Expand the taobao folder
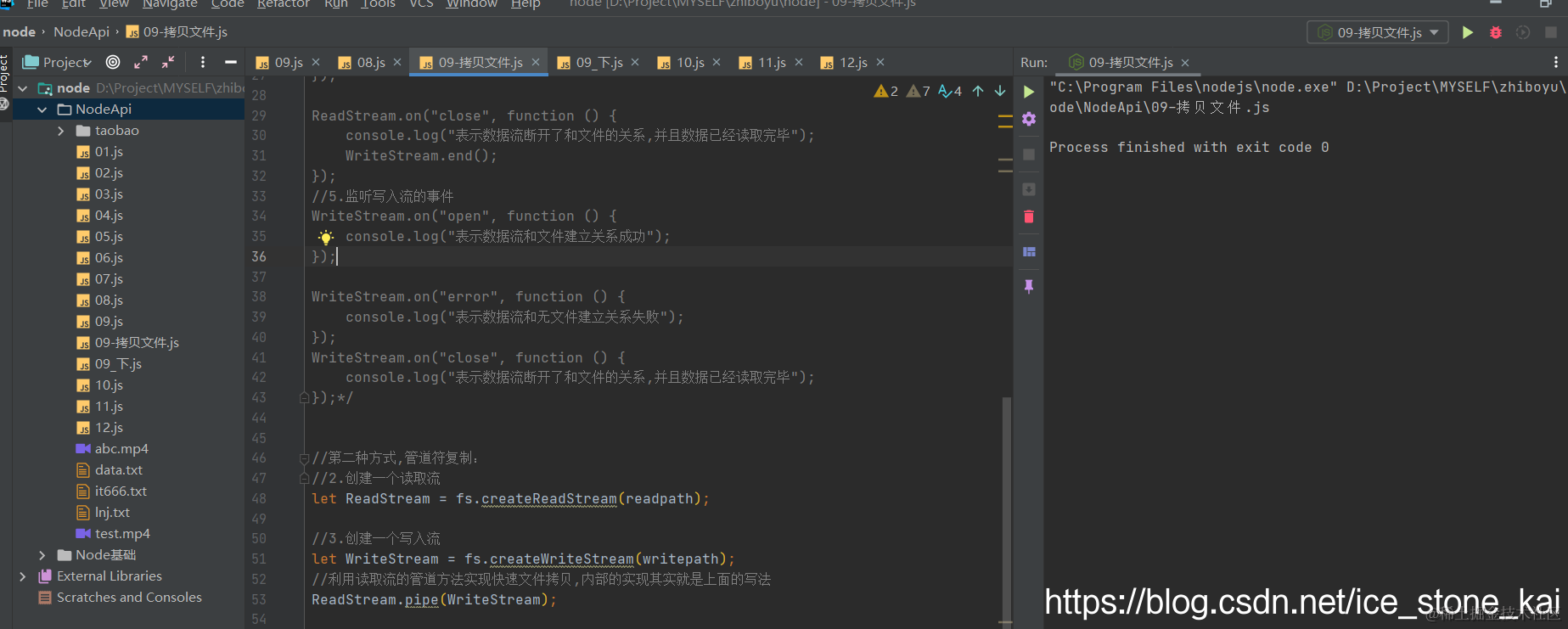Viewport: 1568px width, 629px height. tap(60, 131)
